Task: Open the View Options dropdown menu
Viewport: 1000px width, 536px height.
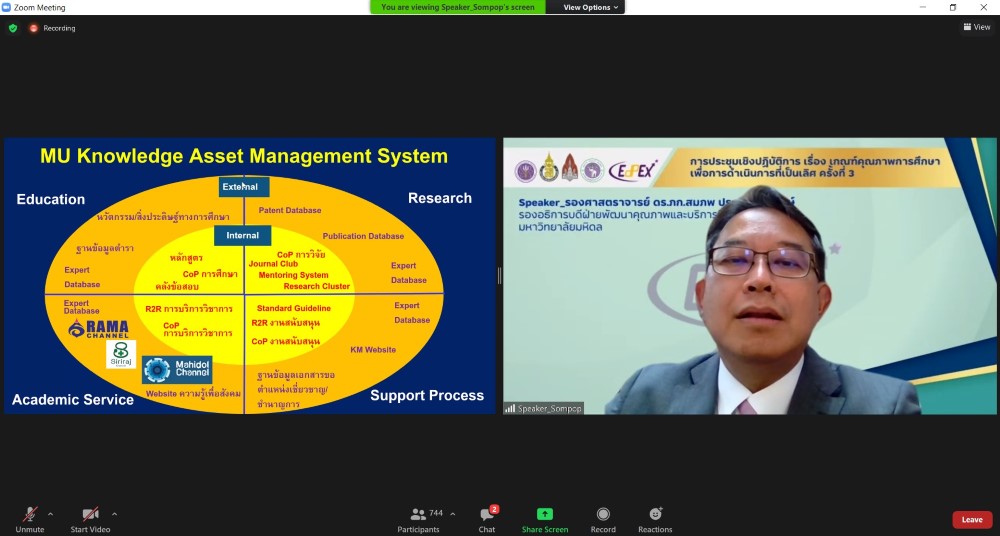Action: 591,7
